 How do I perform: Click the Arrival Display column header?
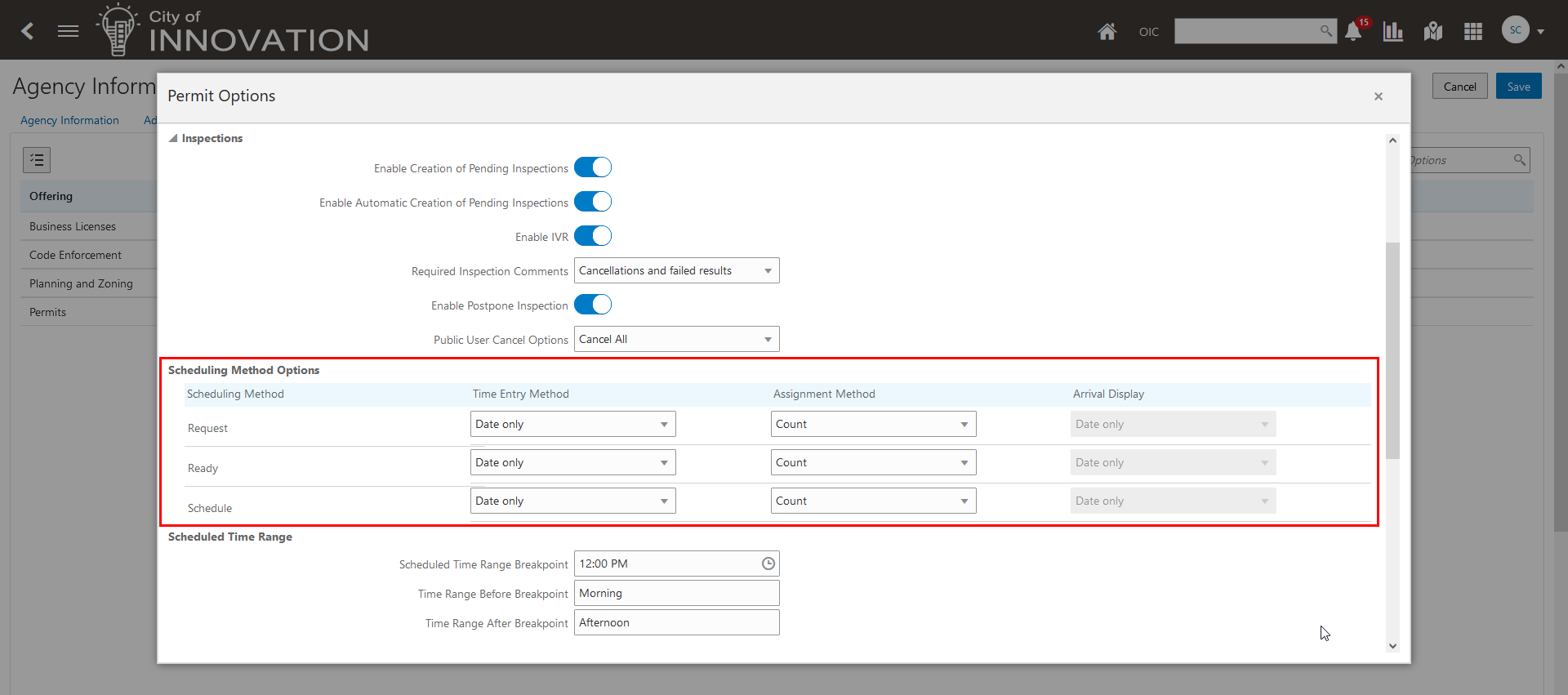pos(1108,394)
